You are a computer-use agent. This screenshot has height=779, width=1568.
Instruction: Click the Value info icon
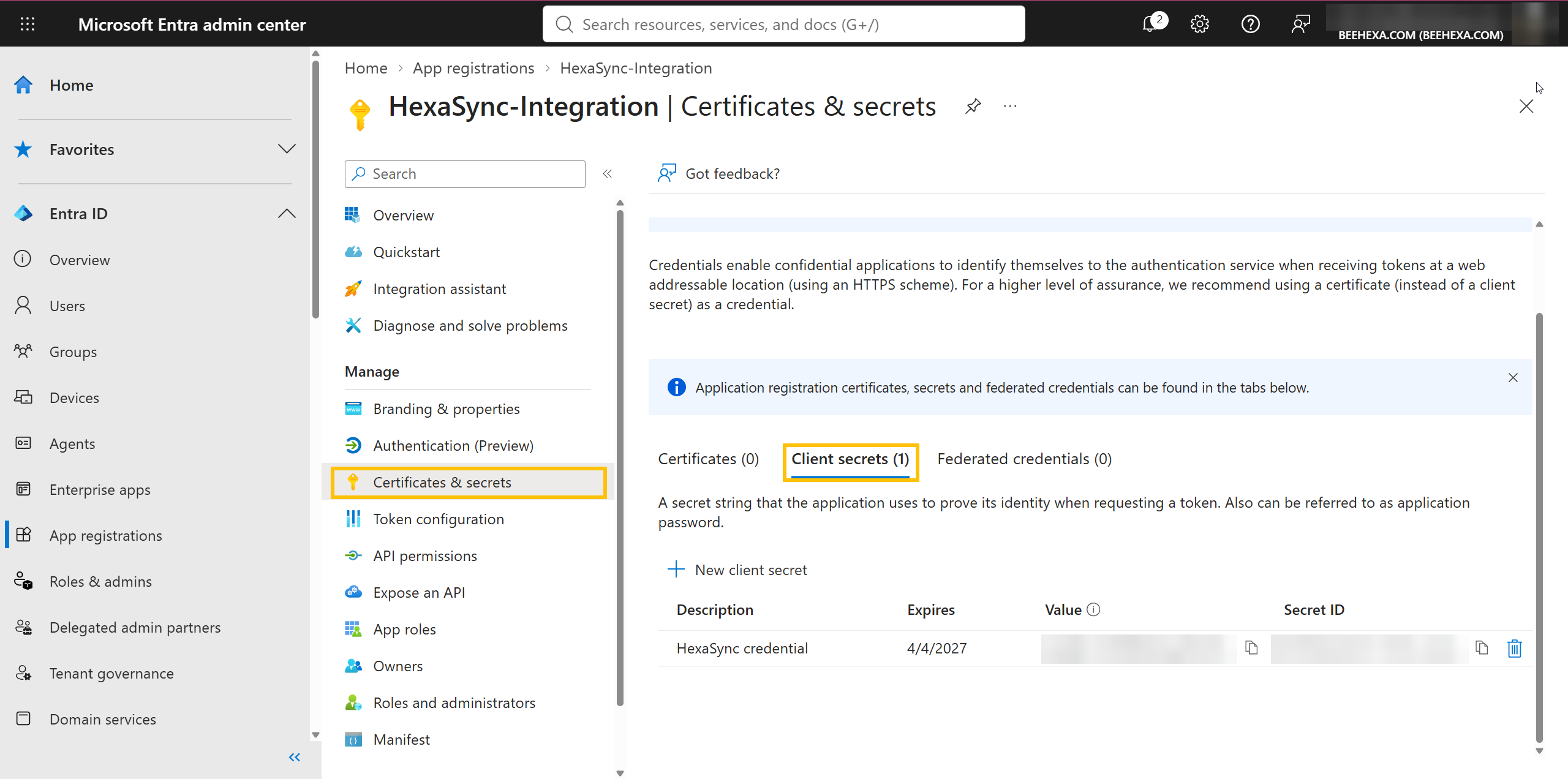(1093, 609)
